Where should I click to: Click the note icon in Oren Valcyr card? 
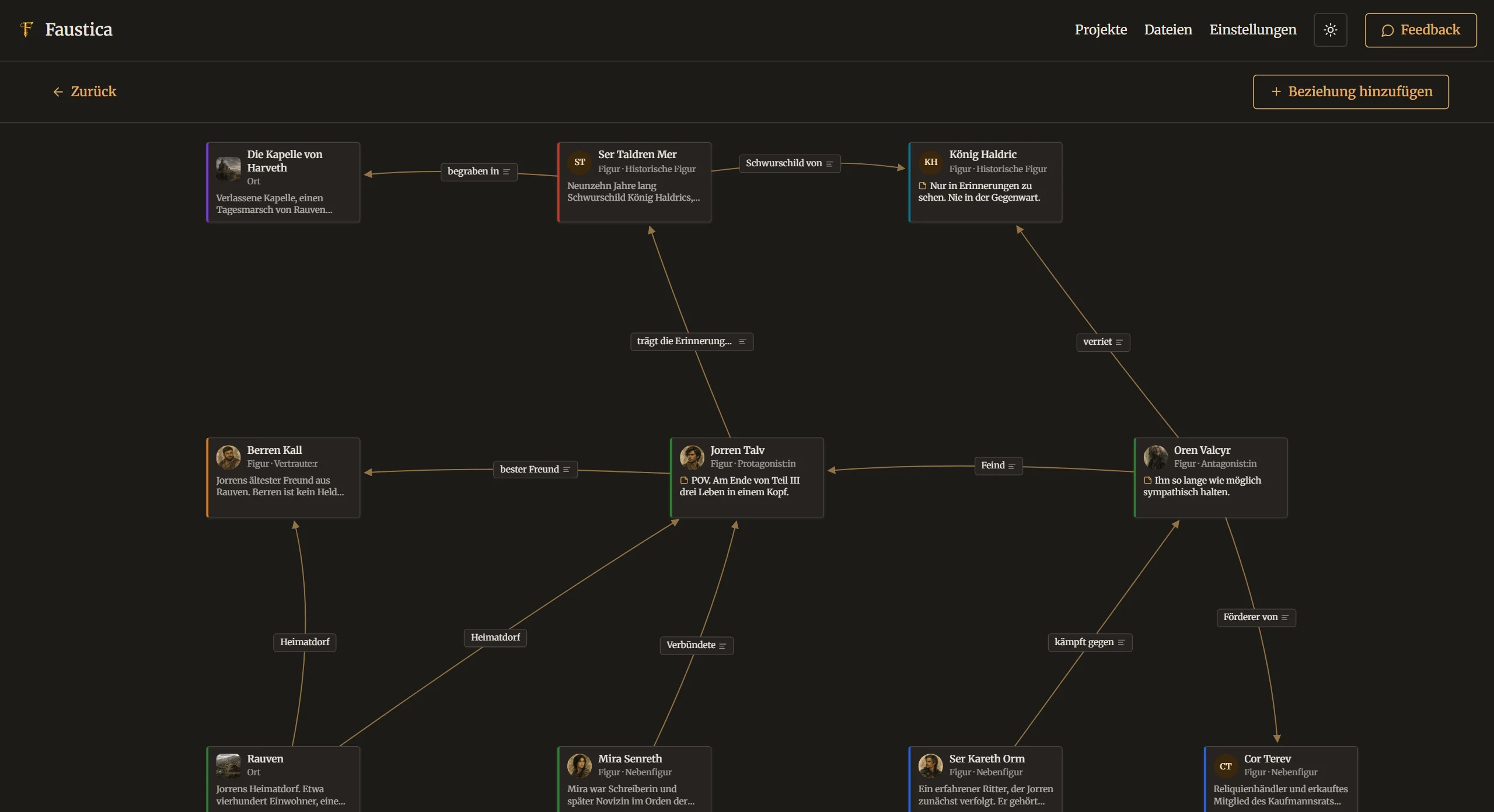[1147, 481]
